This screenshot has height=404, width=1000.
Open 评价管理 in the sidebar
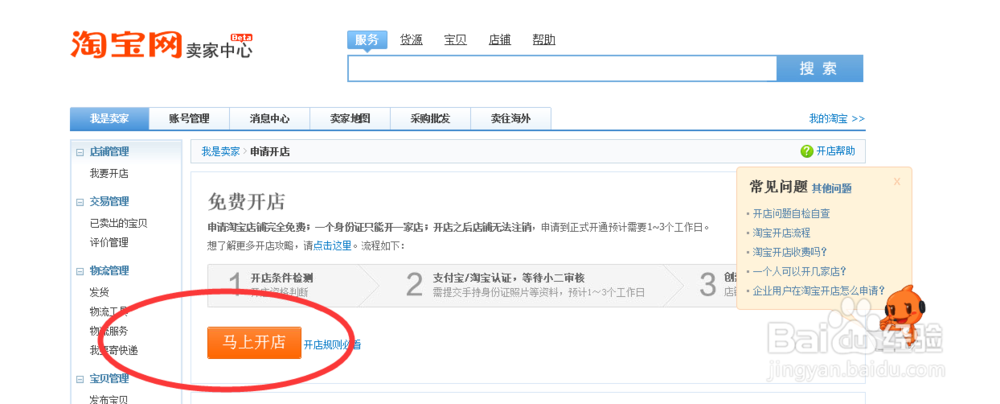click(109, 243)
